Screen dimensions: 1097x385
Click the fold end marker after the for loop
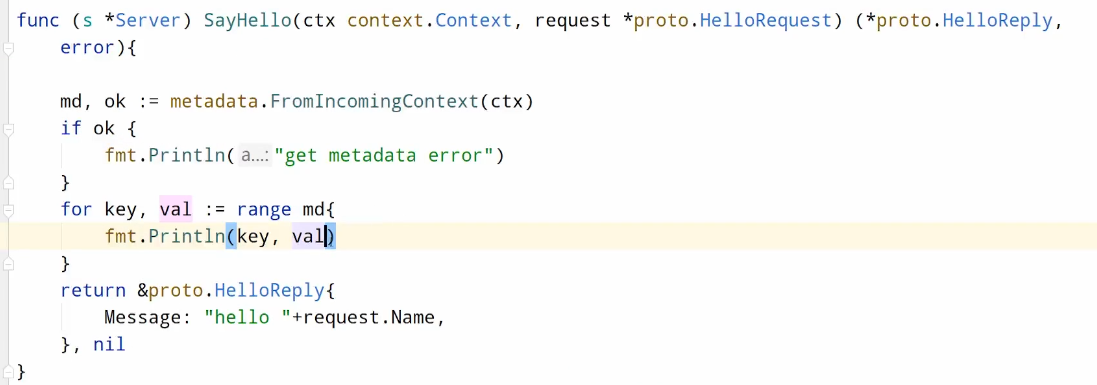tap(8, 264)
